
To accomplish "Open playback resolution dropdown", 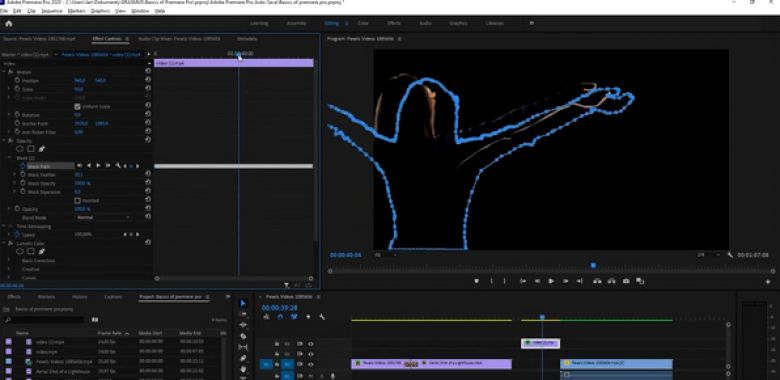I will point(708,255).
